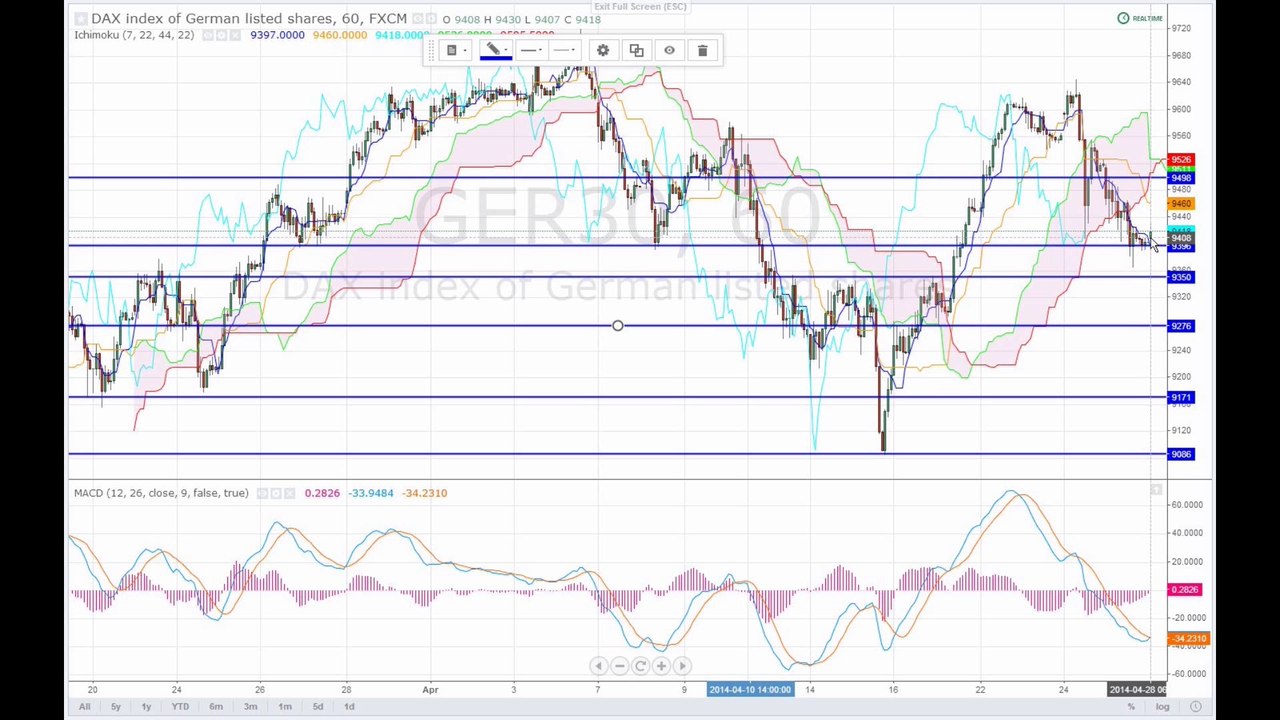Open MACD indicator format settings
Screen dimensions: 1280x720
coord(277,493)
